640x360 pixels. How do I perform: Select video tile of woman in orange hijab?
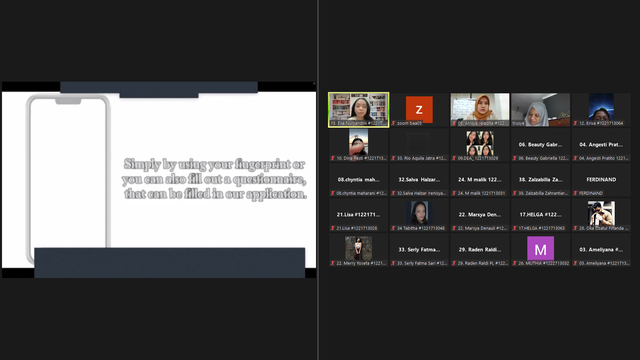pos(480,109)
